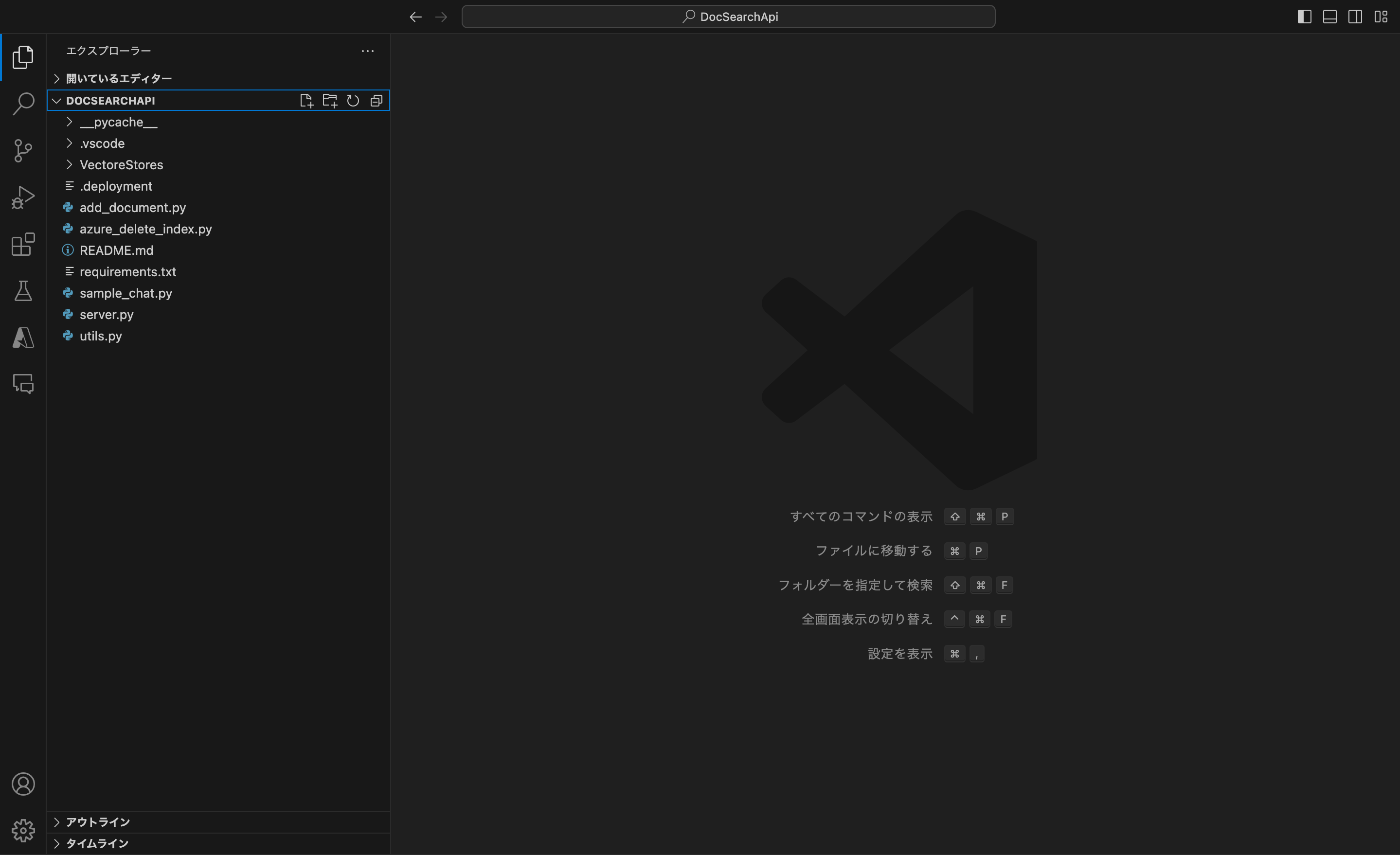Open the Accounts menu
1400x855 pixels.
point(23,784)
